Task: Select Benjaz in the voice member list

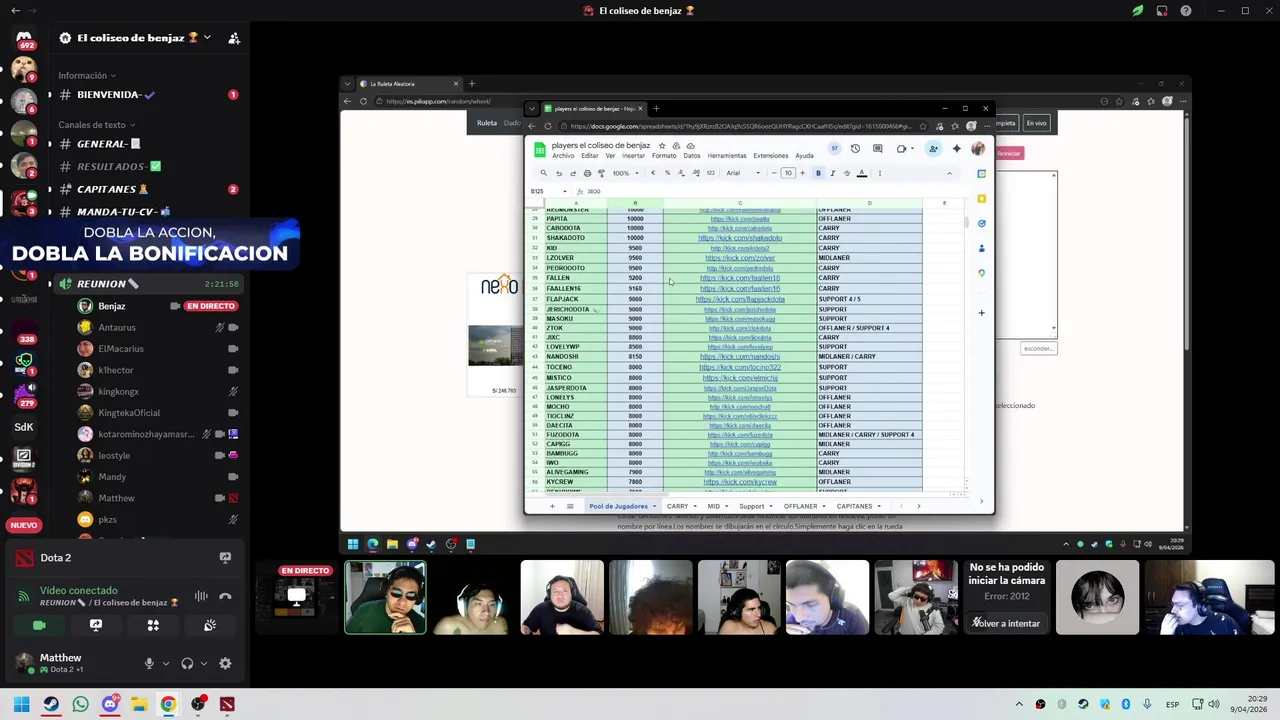Action: pyautogui.click(x=157, y=306)
